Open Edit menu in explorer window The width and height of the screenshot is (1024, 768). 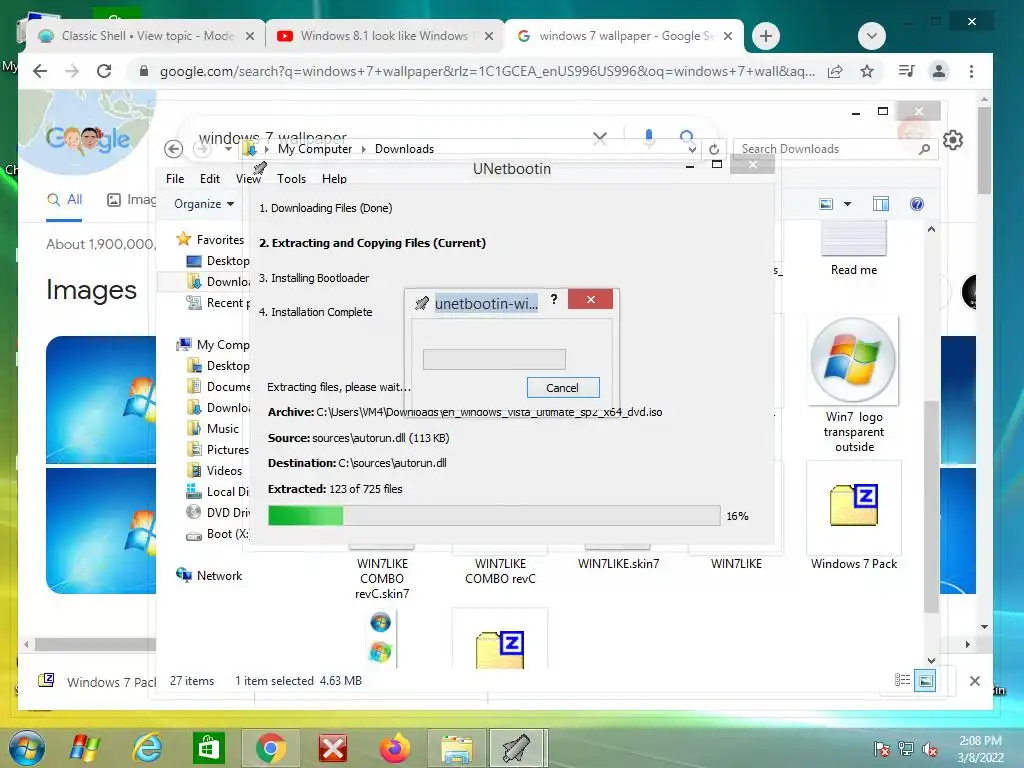[x=210, y=178]
